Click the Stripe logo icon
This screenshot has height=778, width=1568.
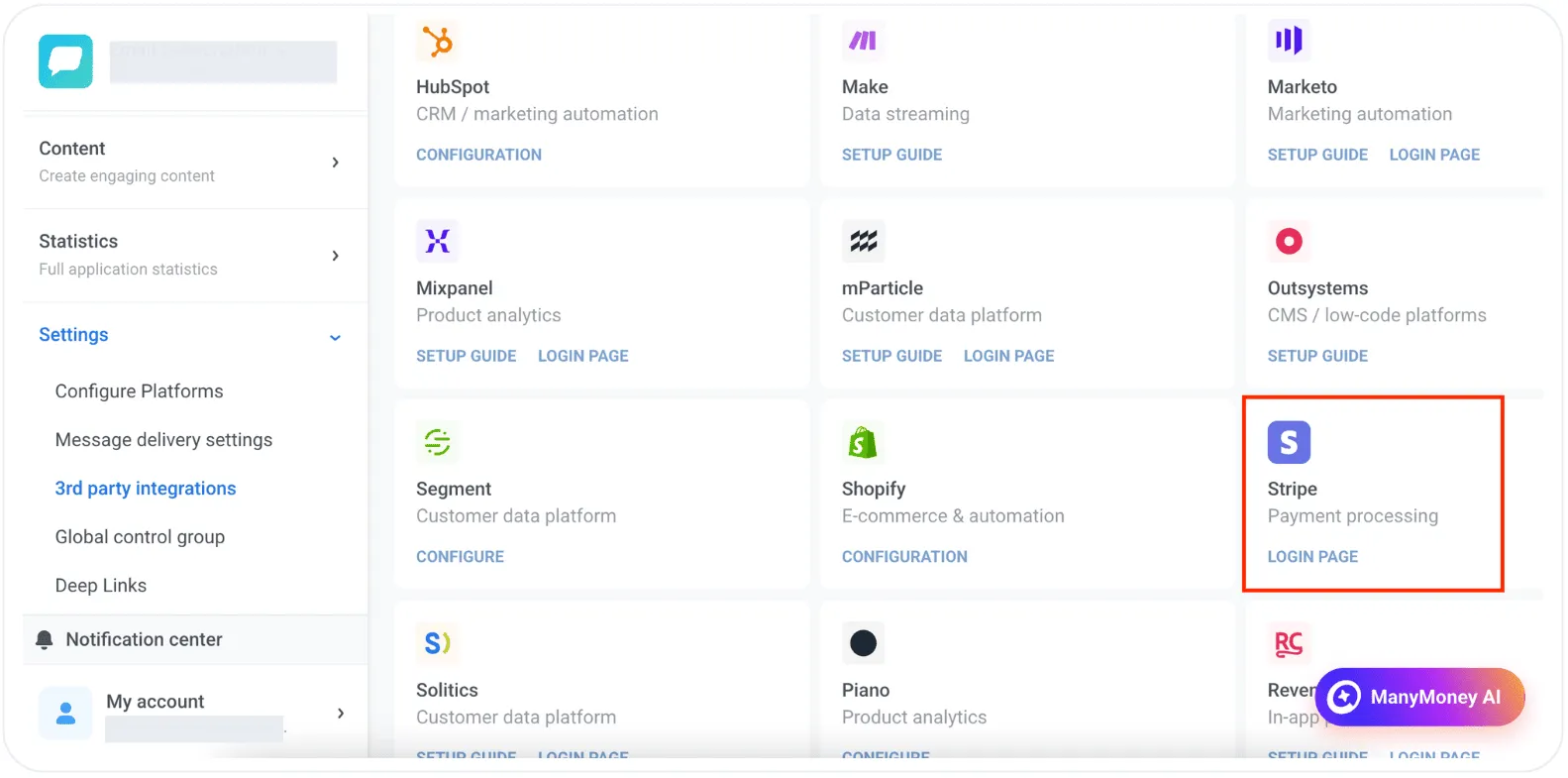1289,442
